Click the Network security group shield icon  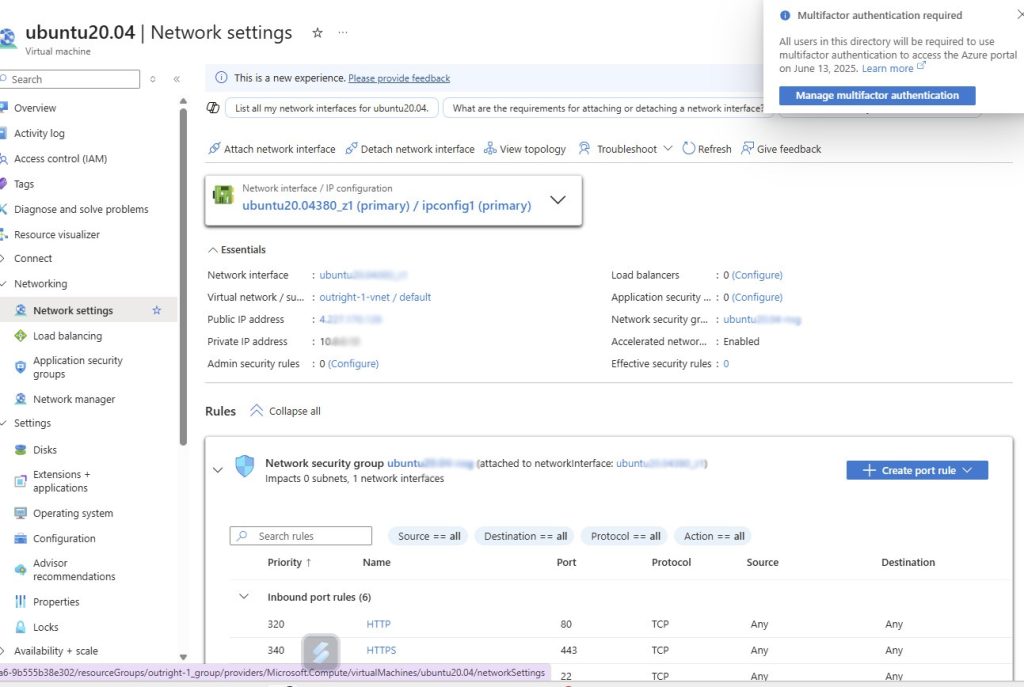click(245, 466)
